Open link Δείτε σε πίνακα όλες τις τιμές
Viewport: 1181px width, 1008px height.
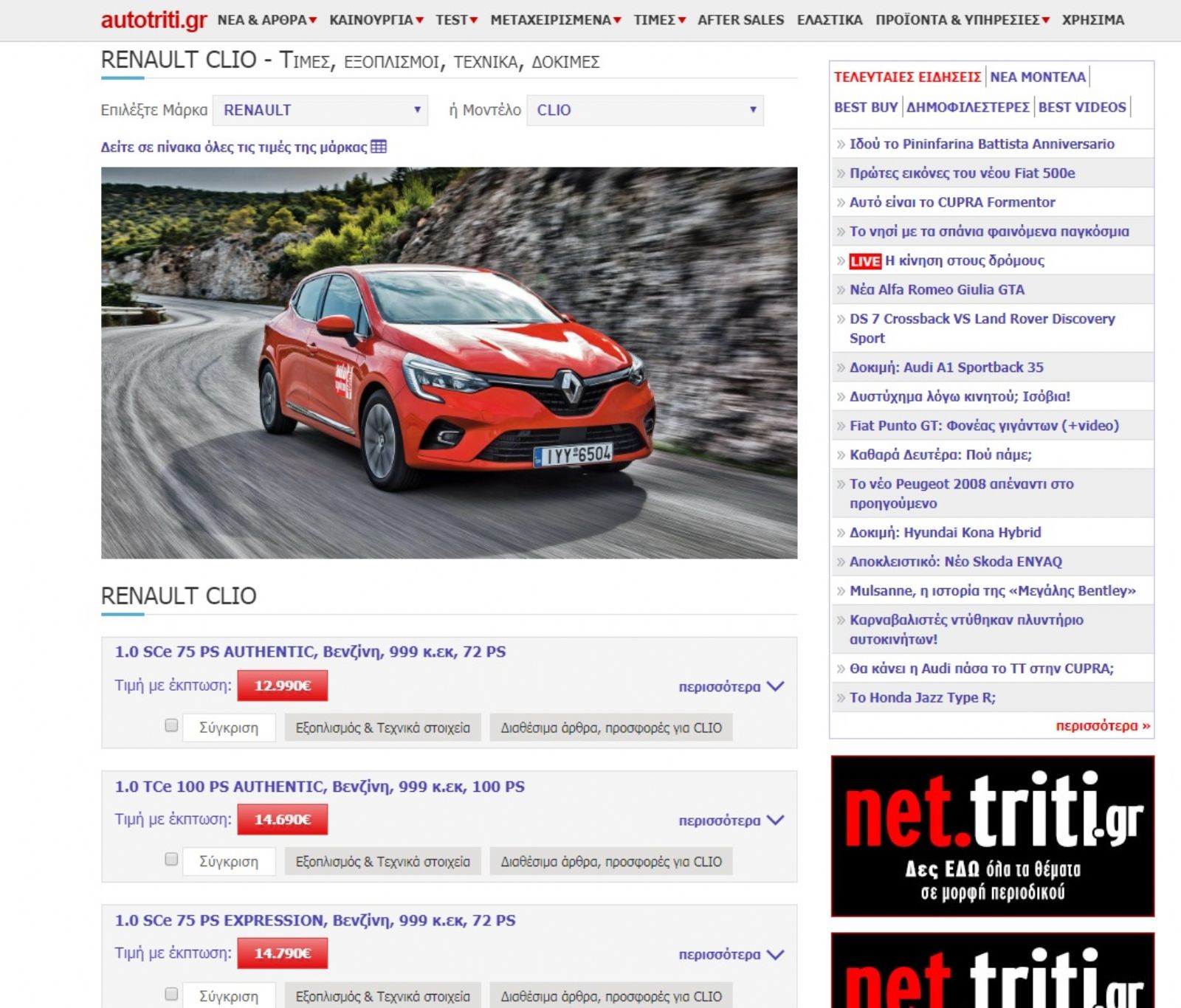click(x=234, y=147)
